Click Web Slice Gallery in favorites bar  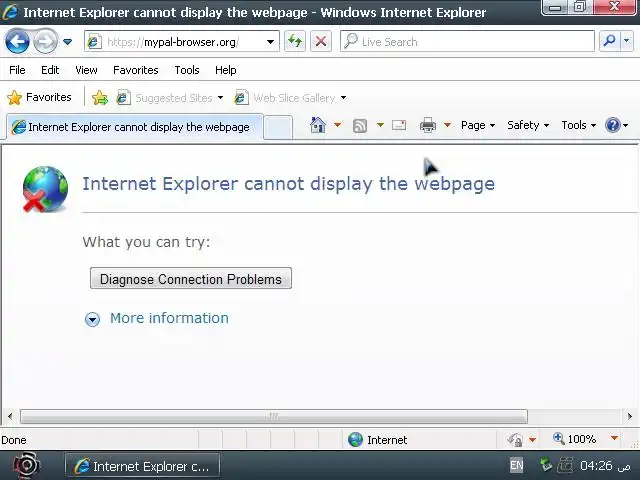(285, 98)
